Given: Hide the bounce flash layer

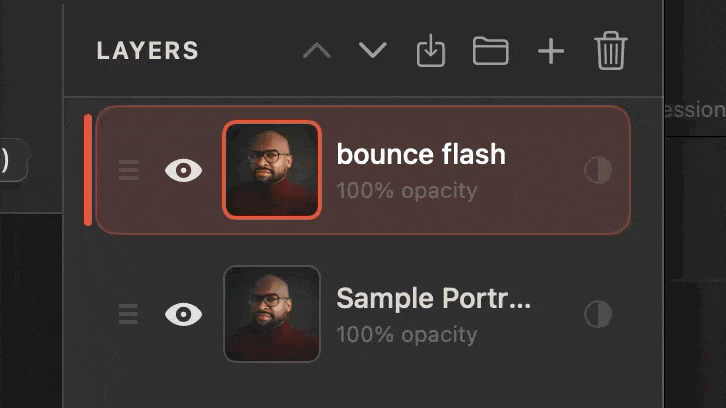Looking at the screenshot, I should tap(183, 171).
